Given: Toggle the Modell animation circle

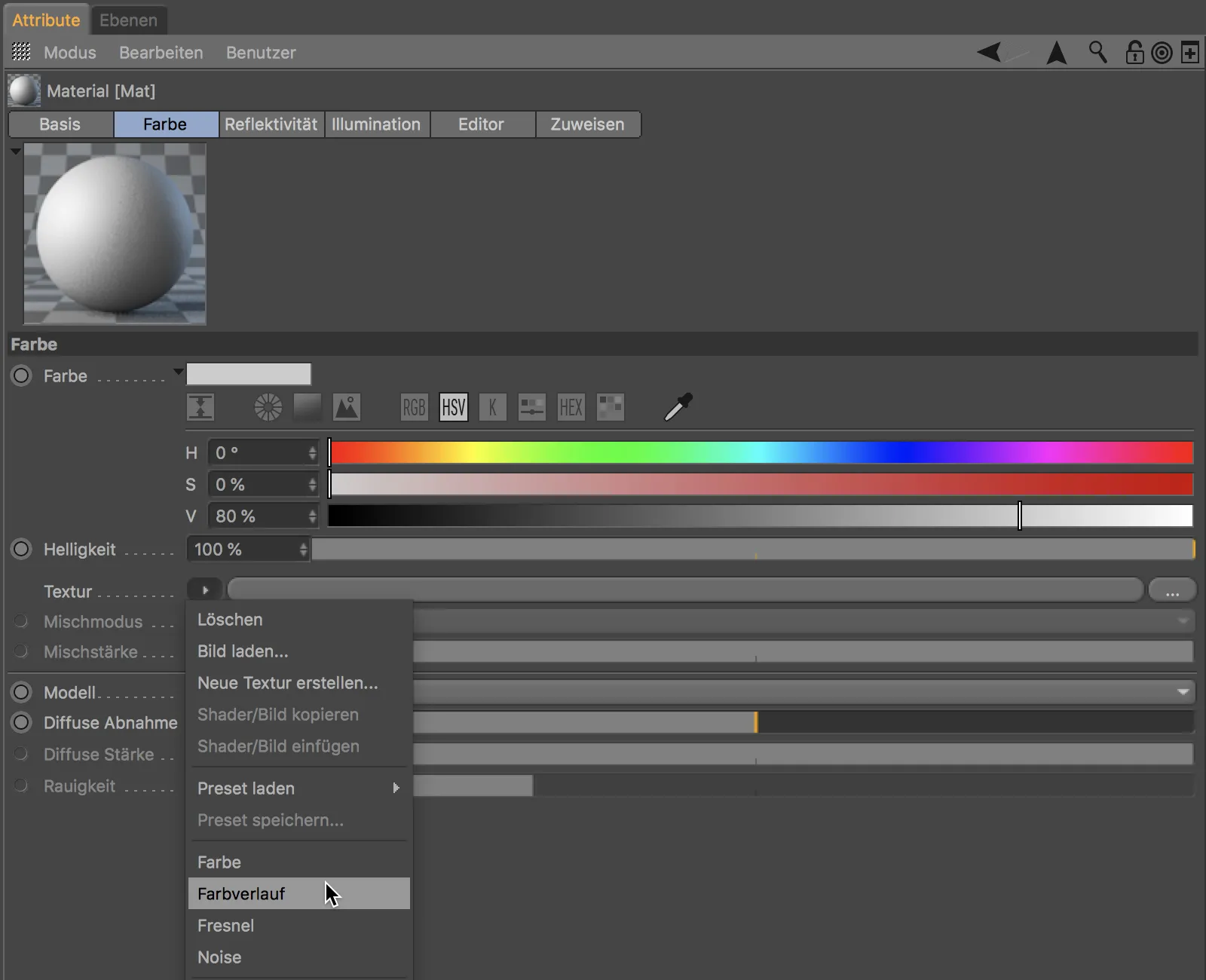Looking at the screenshot, I should click(21, 692).
